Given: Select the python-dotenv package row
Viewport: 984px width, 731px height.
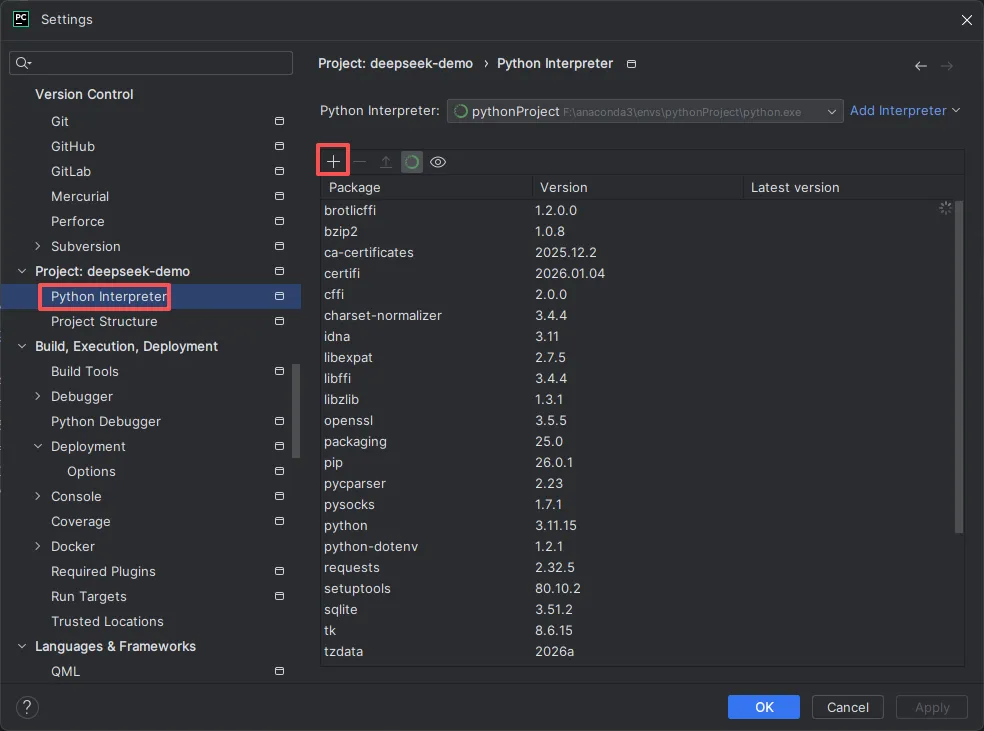Looking at the screenshot, I should pyautogui.click(x=637, y=547).
